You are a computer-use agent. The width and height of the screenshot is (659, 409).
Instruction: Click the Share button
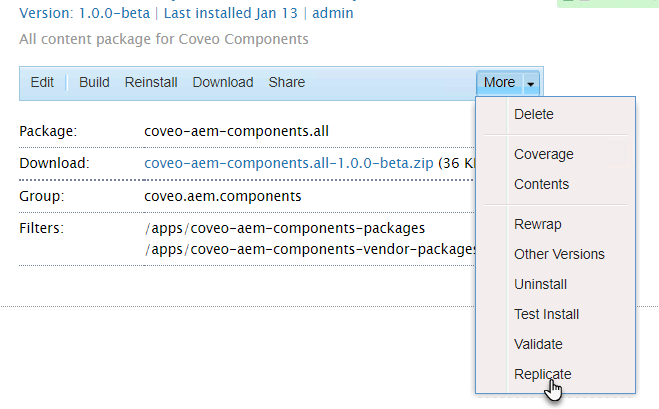point(287,82)
